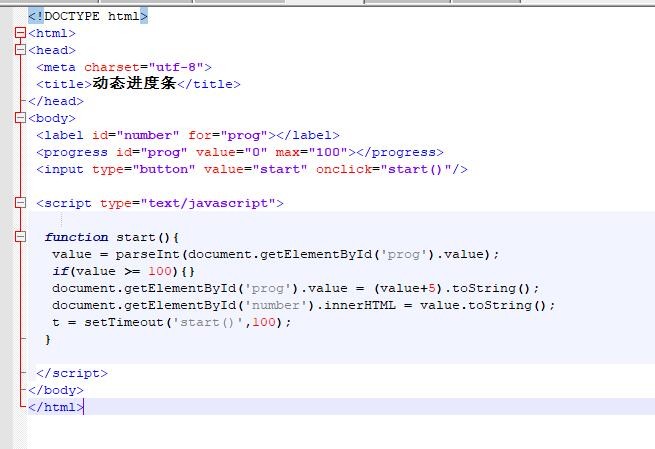Collapse the <head> fold marker
The image size is (655, 449).
point(20,50)
